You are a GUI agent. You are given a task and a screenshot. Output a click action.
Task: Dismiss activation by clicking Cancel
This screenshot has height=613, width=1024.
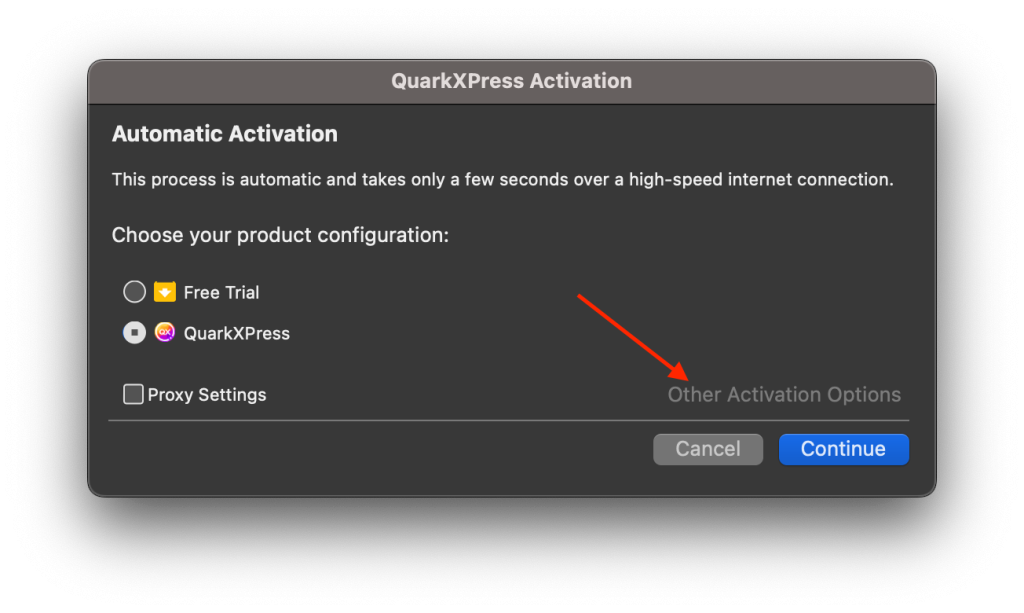(708, 449)
